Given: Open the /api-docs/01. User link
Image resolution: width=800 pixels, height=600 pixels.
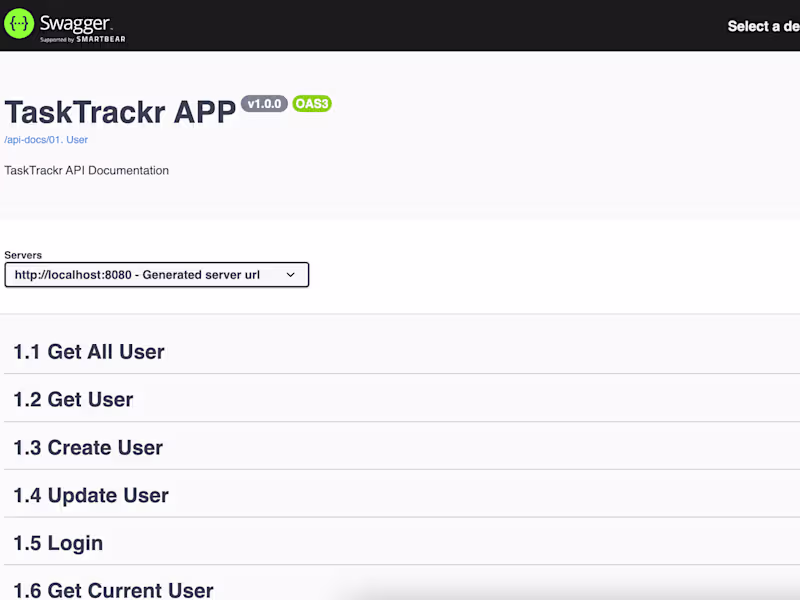Looking at the screenshot, I should tap(46, 140).
